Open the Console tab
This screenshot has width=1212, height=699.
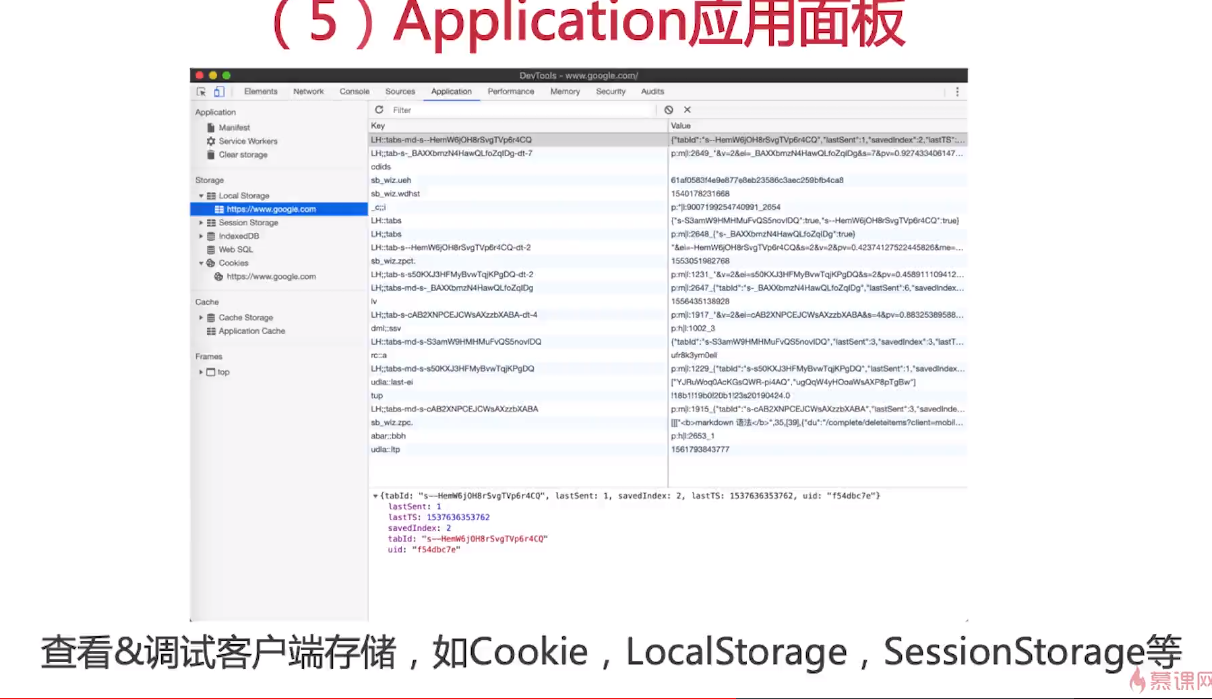354,92
